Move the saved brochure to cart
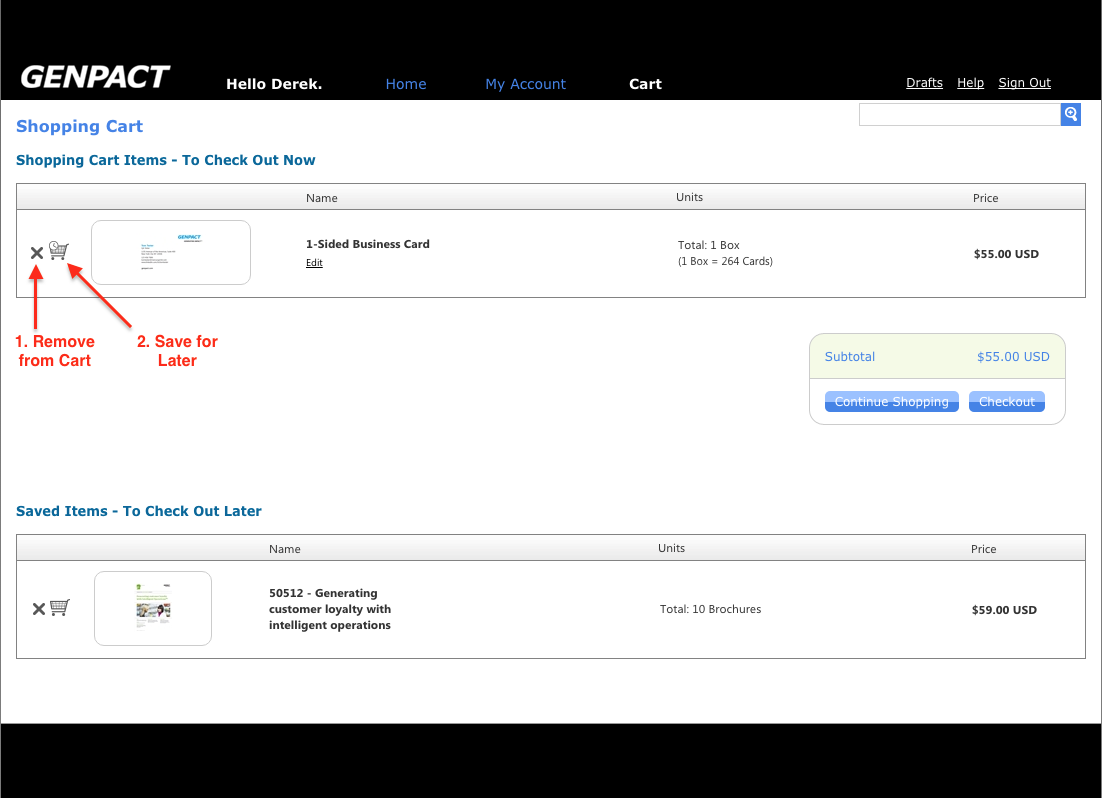This screenshot has width=1102, height=798. (60, 607)
